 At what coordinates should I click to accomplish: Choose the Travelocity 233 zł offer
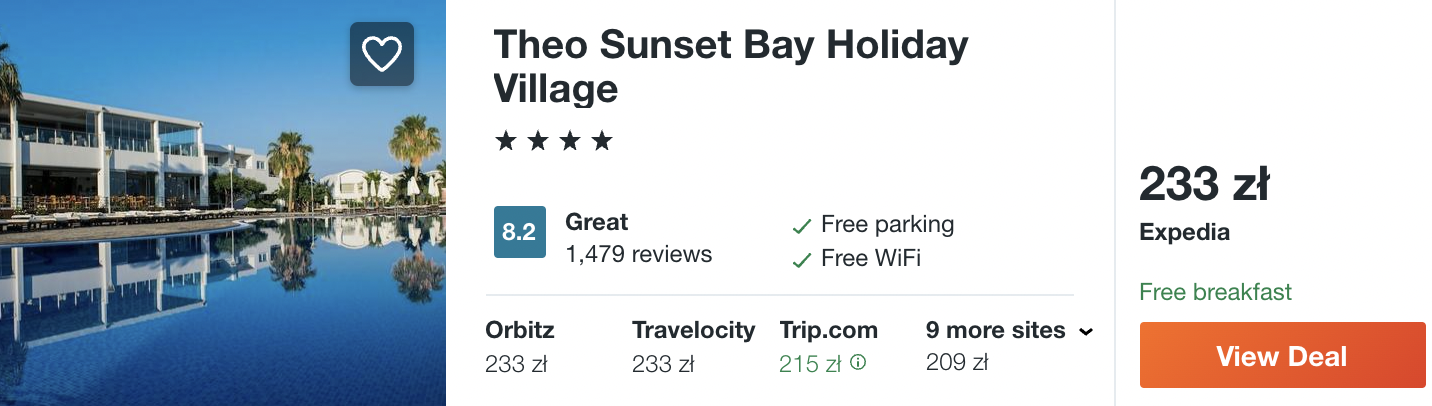693,347
